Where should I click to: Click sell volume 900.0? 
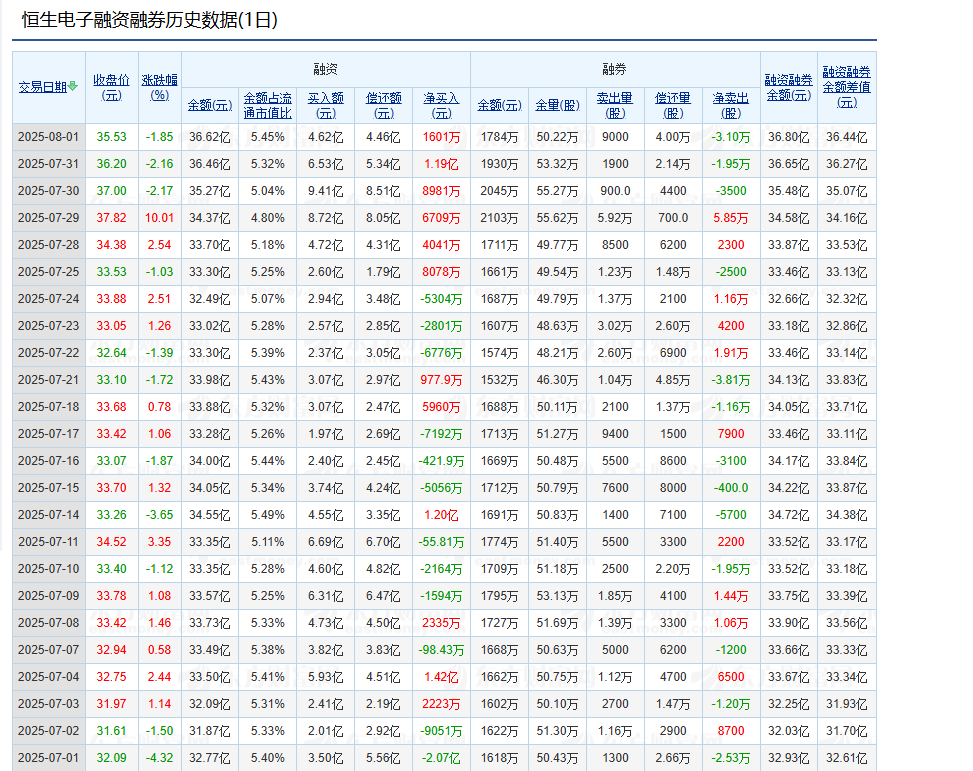click(x=615, y=191)
